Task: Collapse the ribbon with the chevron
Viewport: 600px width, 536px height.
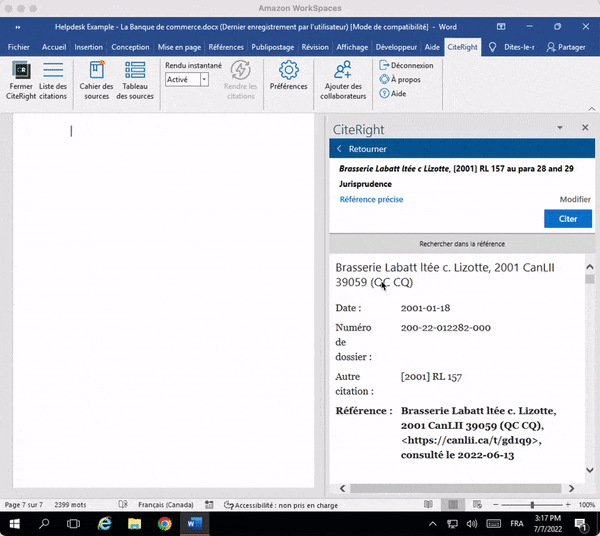Action: (x=592, y=109)
